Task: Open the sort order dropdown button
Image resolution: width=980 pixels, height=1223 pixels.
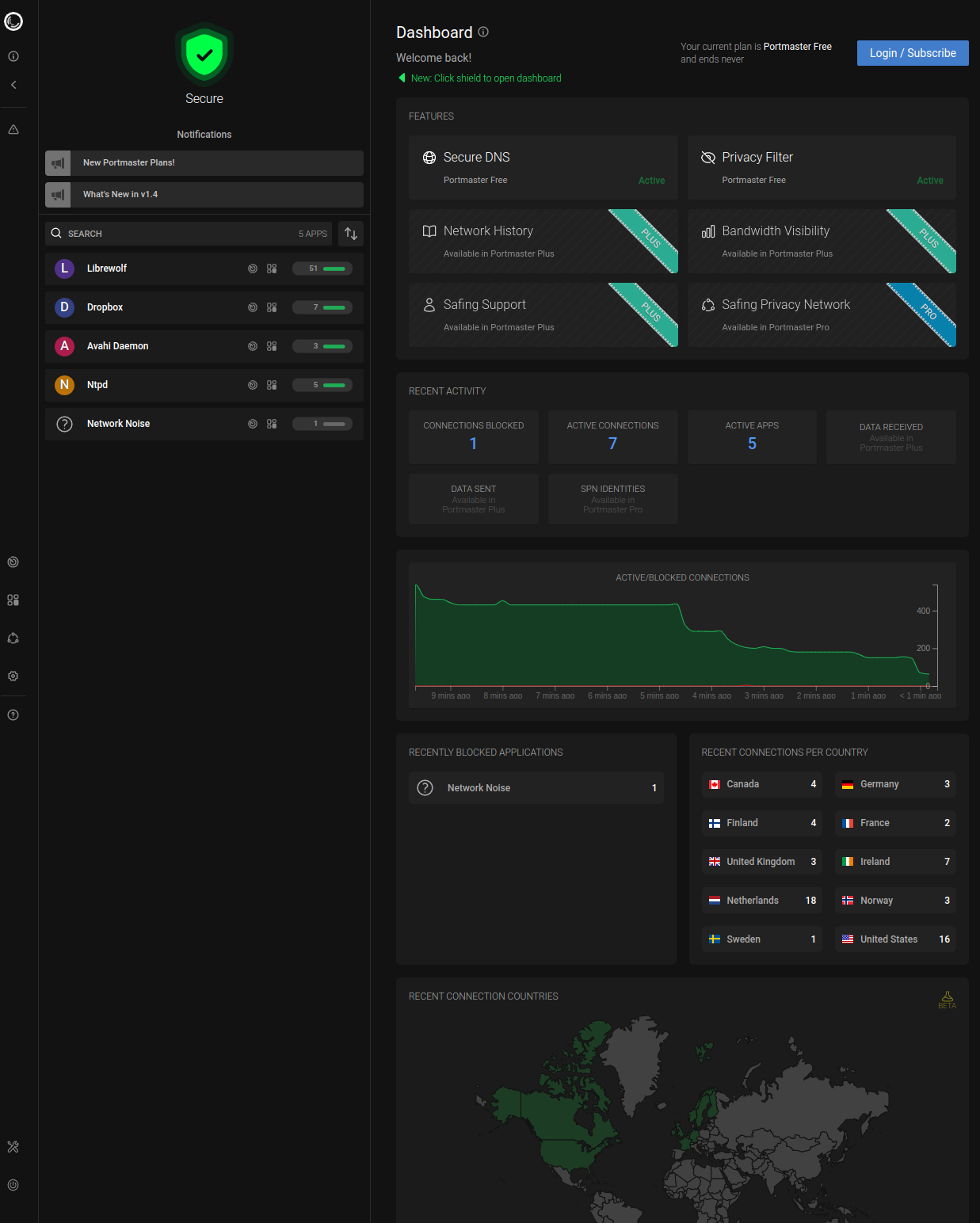Action: pyautogui.click(x=351, y=234)
